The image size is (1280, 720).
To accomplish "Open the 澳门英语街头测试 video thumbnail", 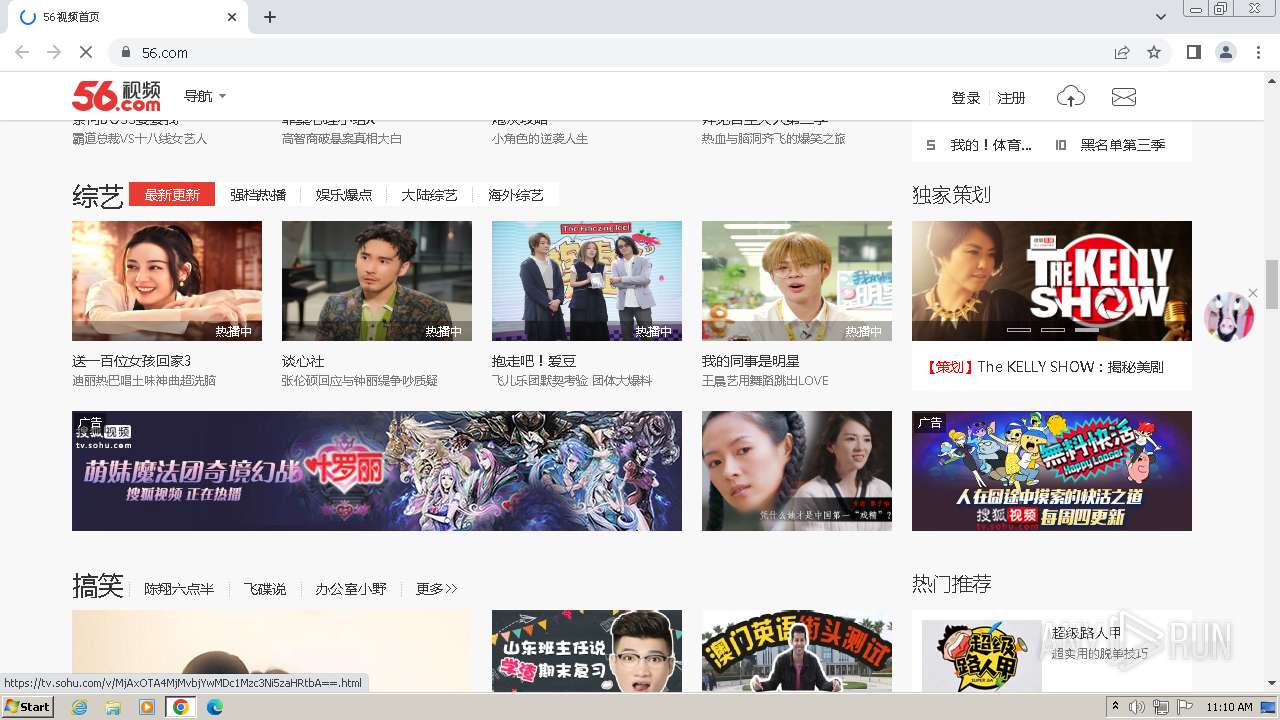I will pos(797,651).
